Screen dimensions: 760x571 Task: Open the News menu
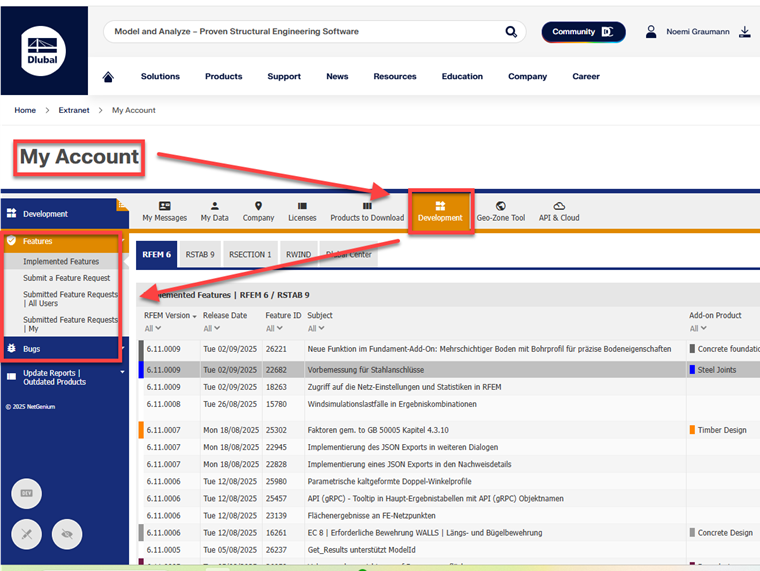(x=337, y=77)
